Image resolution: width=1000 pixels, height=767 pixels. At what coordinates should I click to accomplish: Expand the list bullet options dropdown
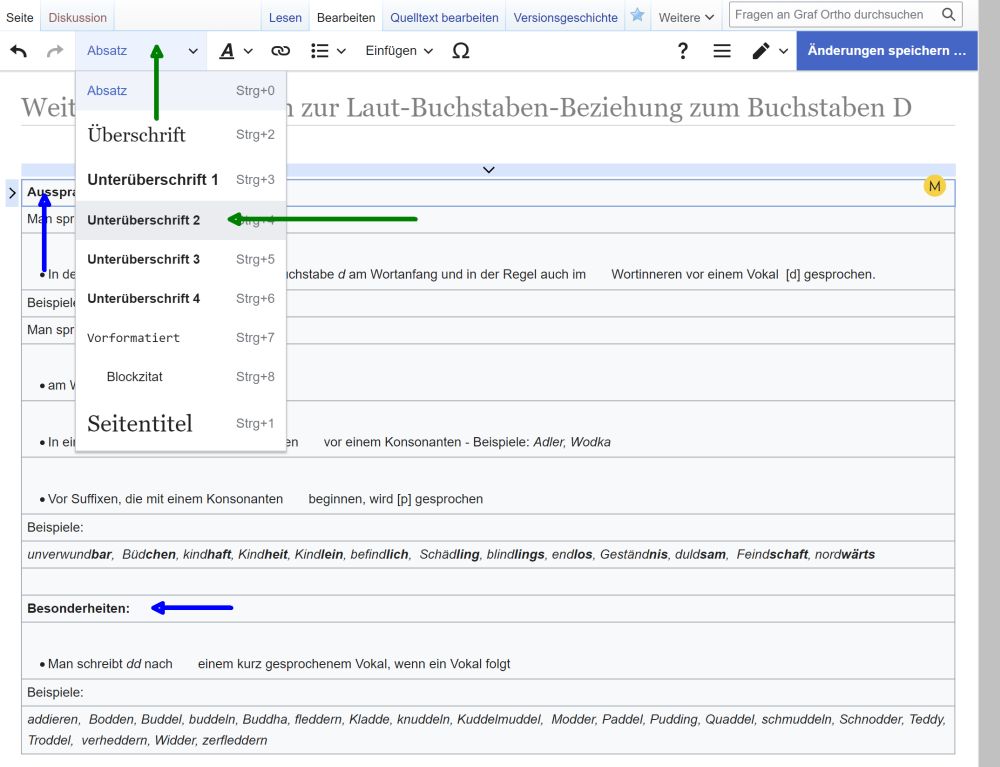328,51
